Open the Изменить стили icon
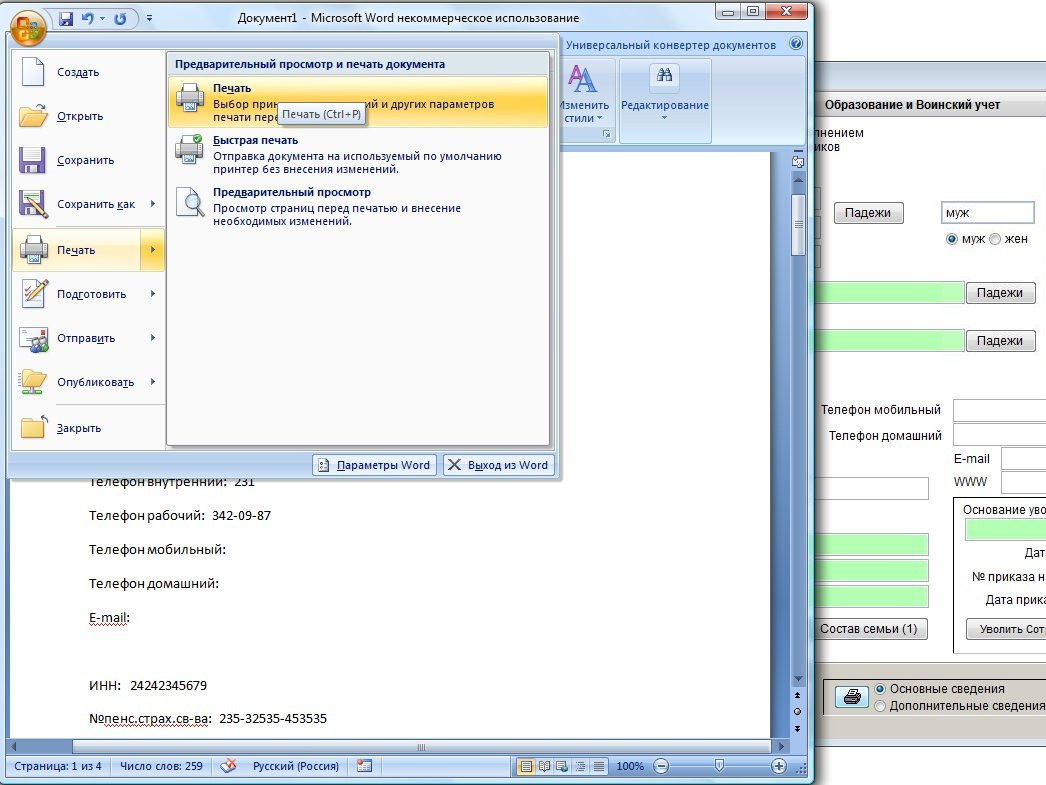The width and height of the screenshot is (1046, 785). [x=582, y=80]
